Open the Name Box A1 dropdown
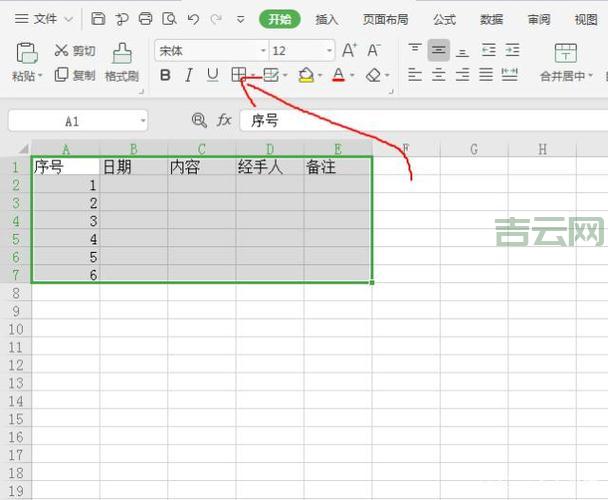This screenshot has height=500, width=608. click(143, 121)
